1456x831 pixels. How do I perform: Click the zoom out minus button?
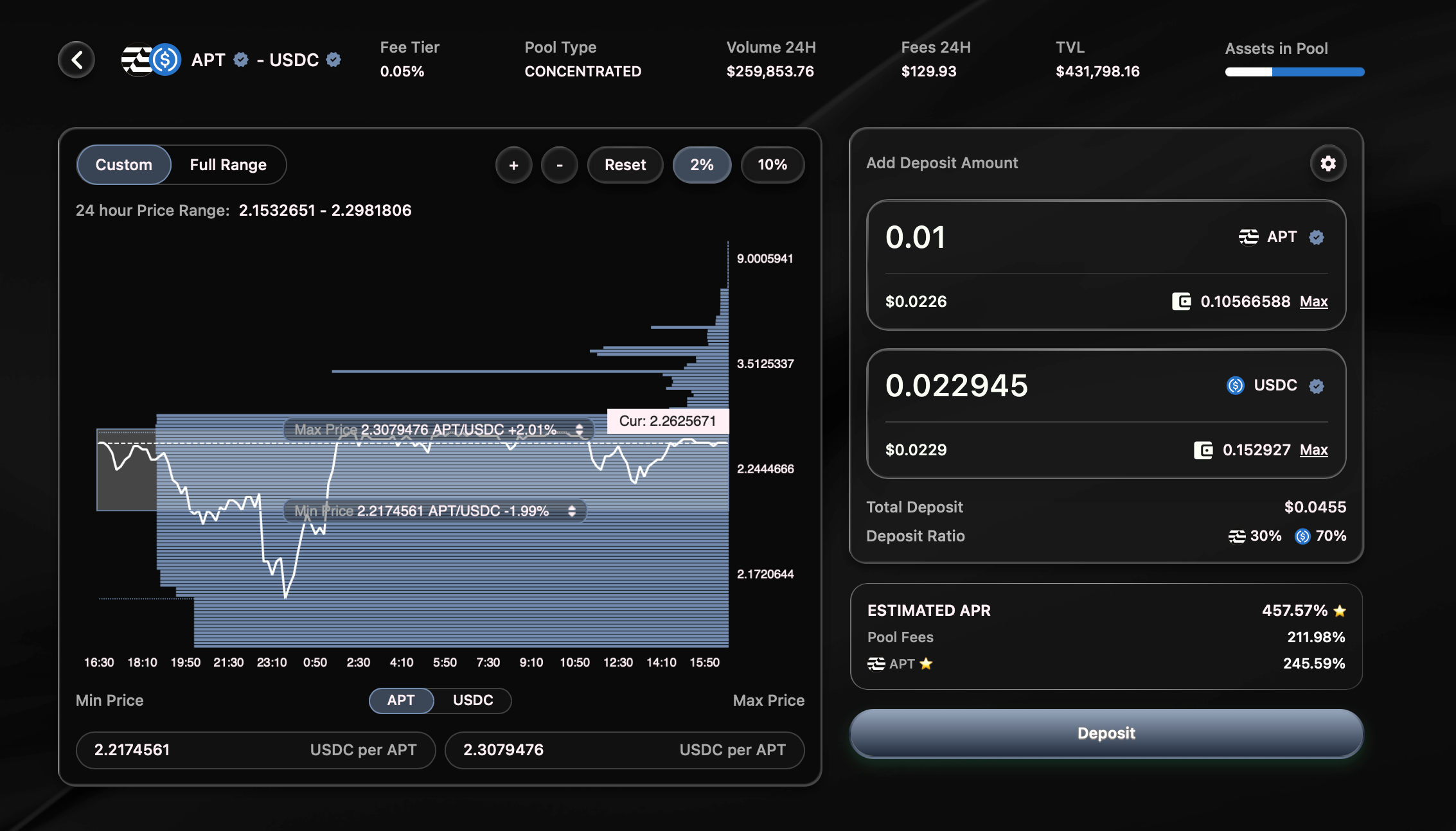pos(559,165)
